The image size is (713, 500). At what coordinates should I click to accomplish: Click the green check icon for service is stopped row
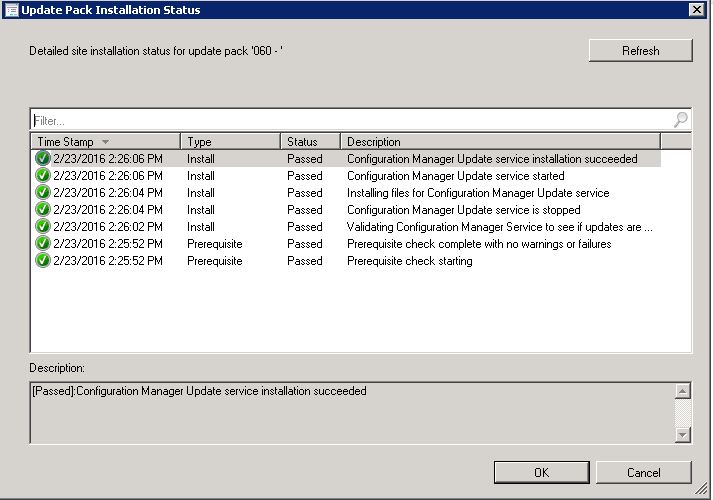(x=42, y=210)
